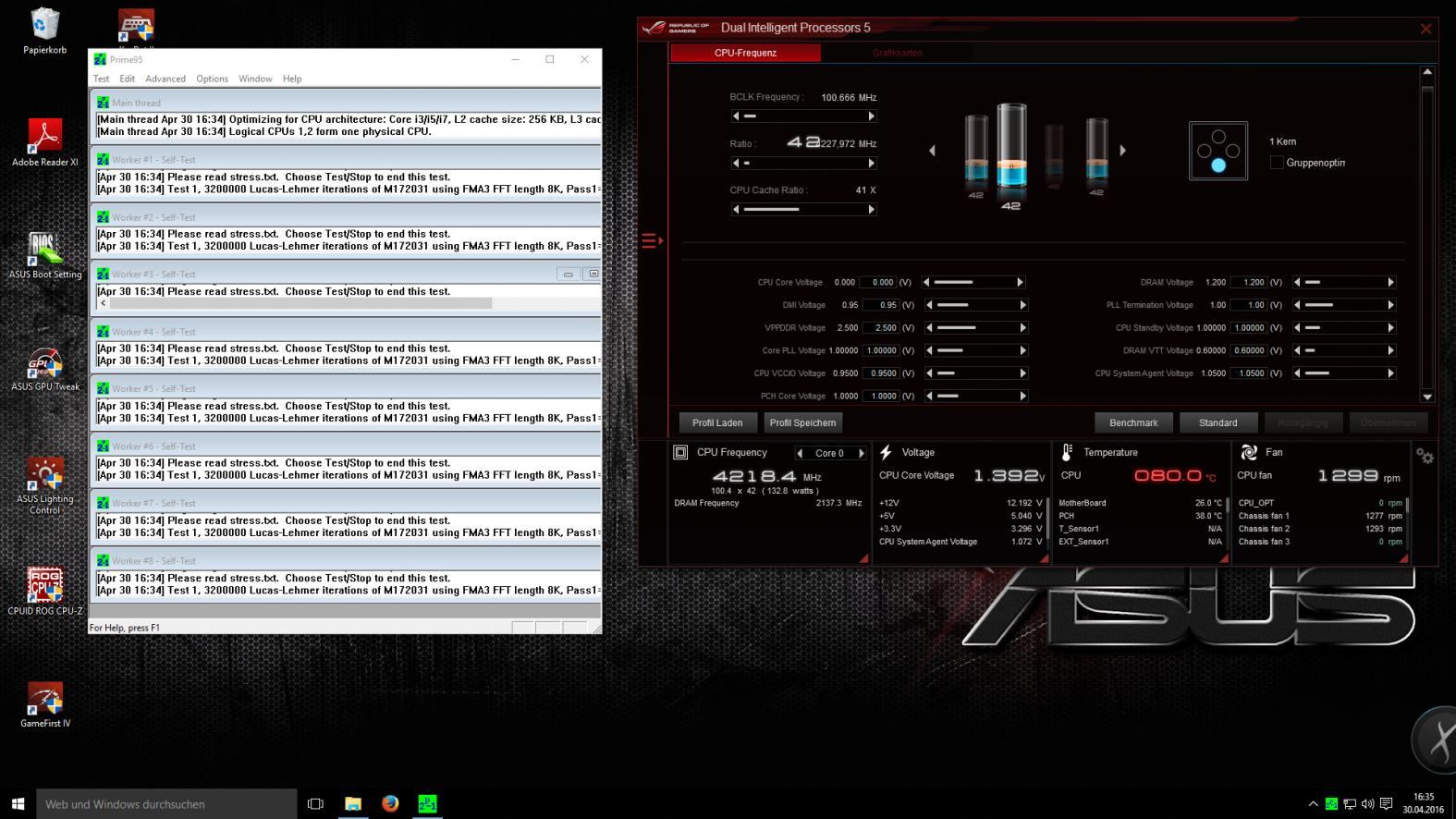Adjust VPPDDR Voltage slider
Image resolution: width=1456 pixels, height=819 pixels.
tap(978, 327)
